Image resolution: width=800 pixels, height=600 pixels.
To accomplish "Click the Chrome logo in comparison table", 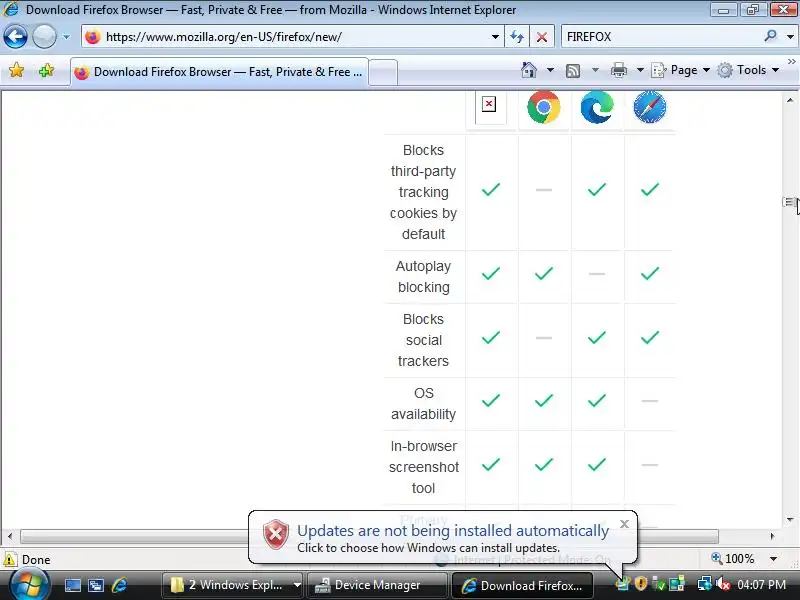I will (543, 108).
